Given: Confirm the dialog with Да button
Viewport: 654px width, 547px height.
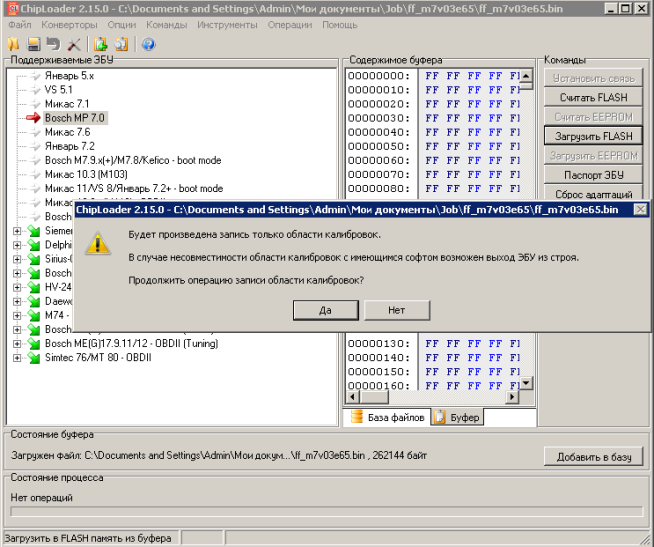Looking at the screenshot, I should (x=326, y=310).
